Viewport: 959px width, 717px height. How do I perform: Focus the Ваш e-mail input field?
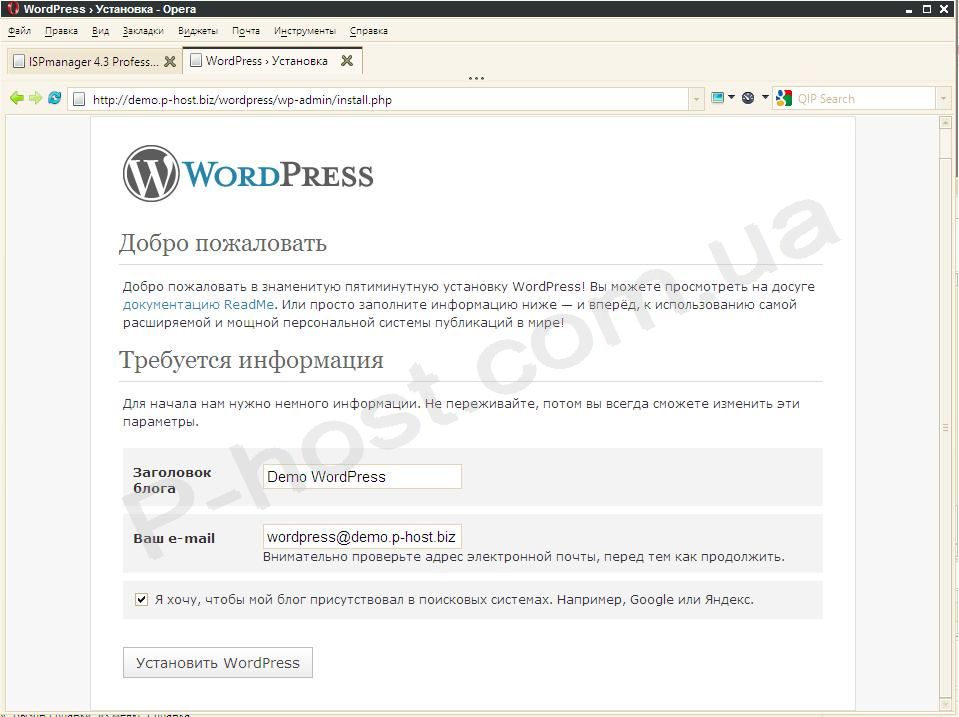[x=362, y=537]
